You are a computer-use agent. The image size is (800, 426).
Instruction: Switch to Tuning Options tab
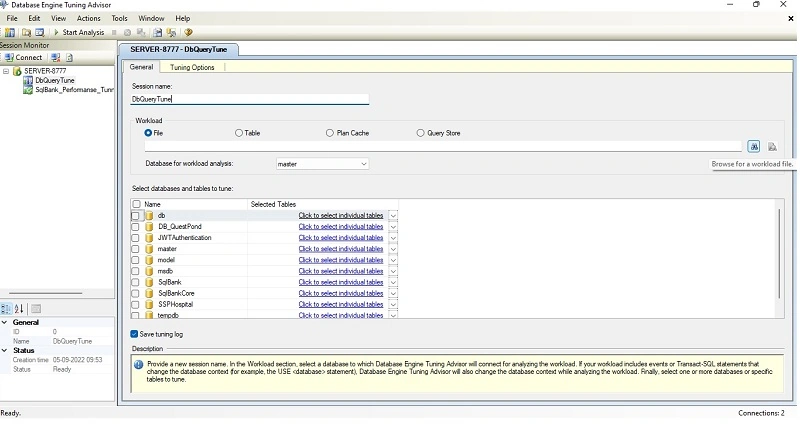pyautogui.click(x=192, y=67)
